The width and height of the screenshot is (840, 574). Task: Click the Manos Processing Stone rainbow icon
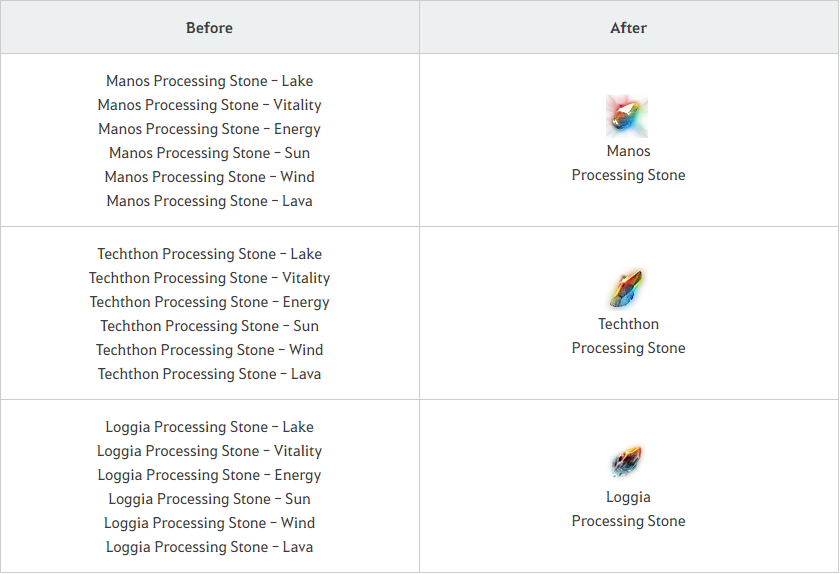[627, 116]
